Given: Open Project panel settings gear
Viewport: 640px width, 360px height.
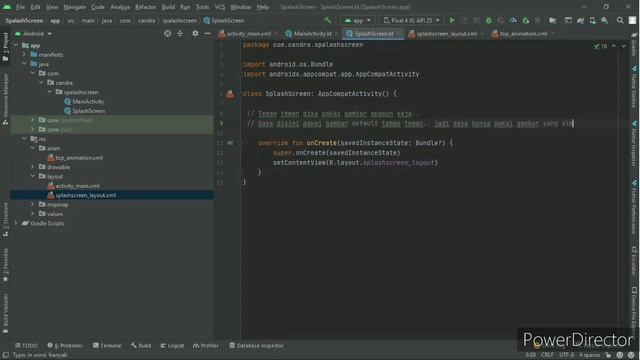Looking at the screenshot, I should point(195,33).
